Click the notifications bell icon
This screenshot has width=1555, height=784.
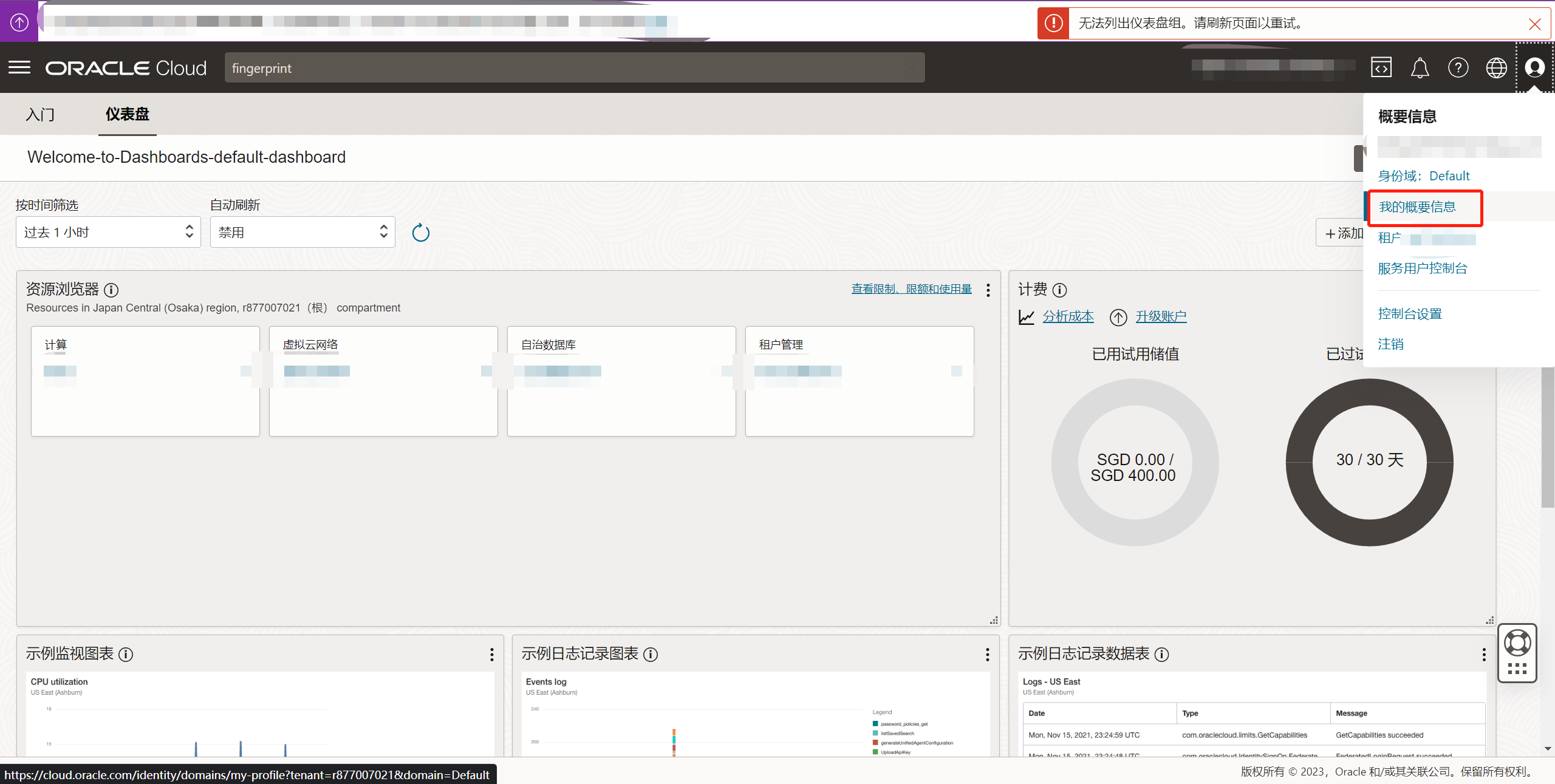1420,67
